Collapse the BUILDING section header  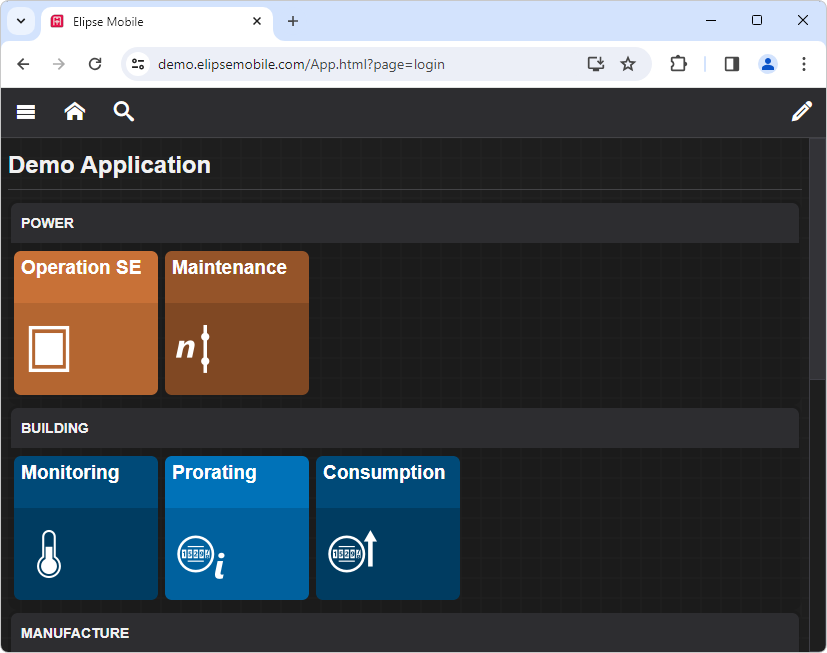tap(404, 428)
